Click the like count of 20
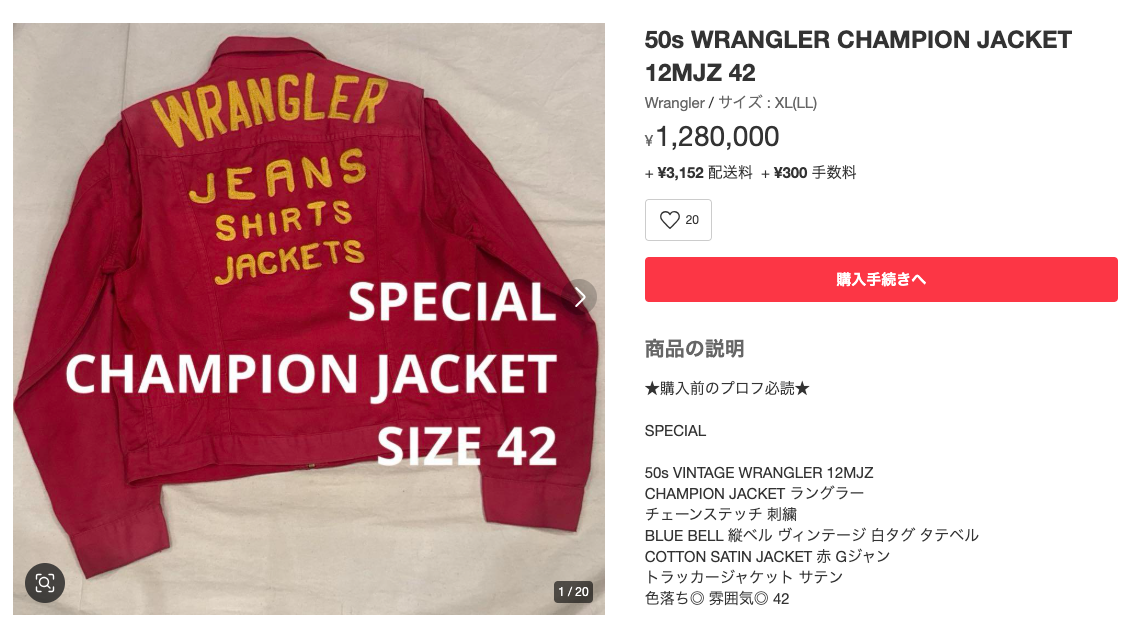 pos(692,220)
